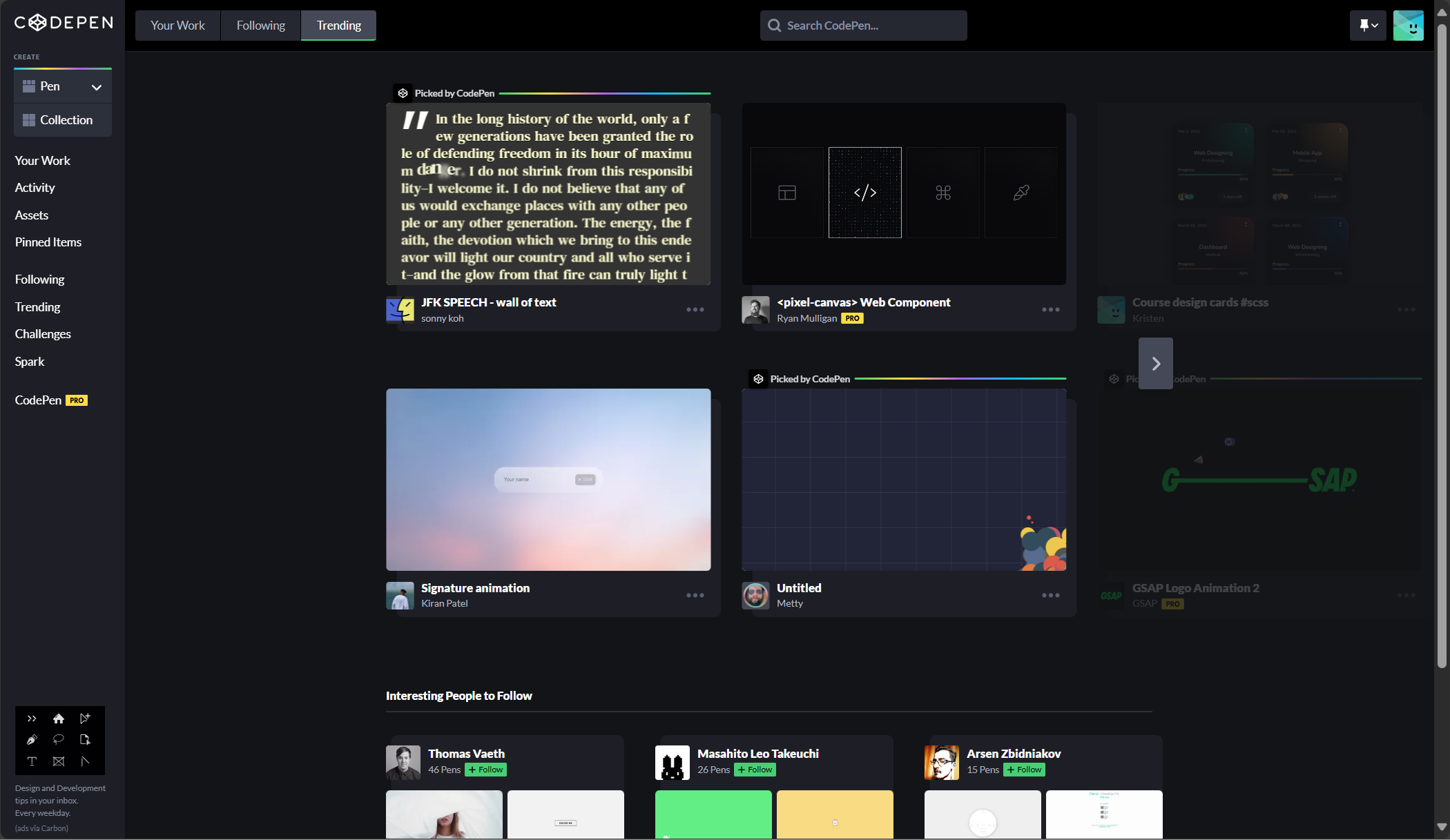Open the user avatar menu
Viewport: 1450px width, 840px height.
[x=1408, y=26]
